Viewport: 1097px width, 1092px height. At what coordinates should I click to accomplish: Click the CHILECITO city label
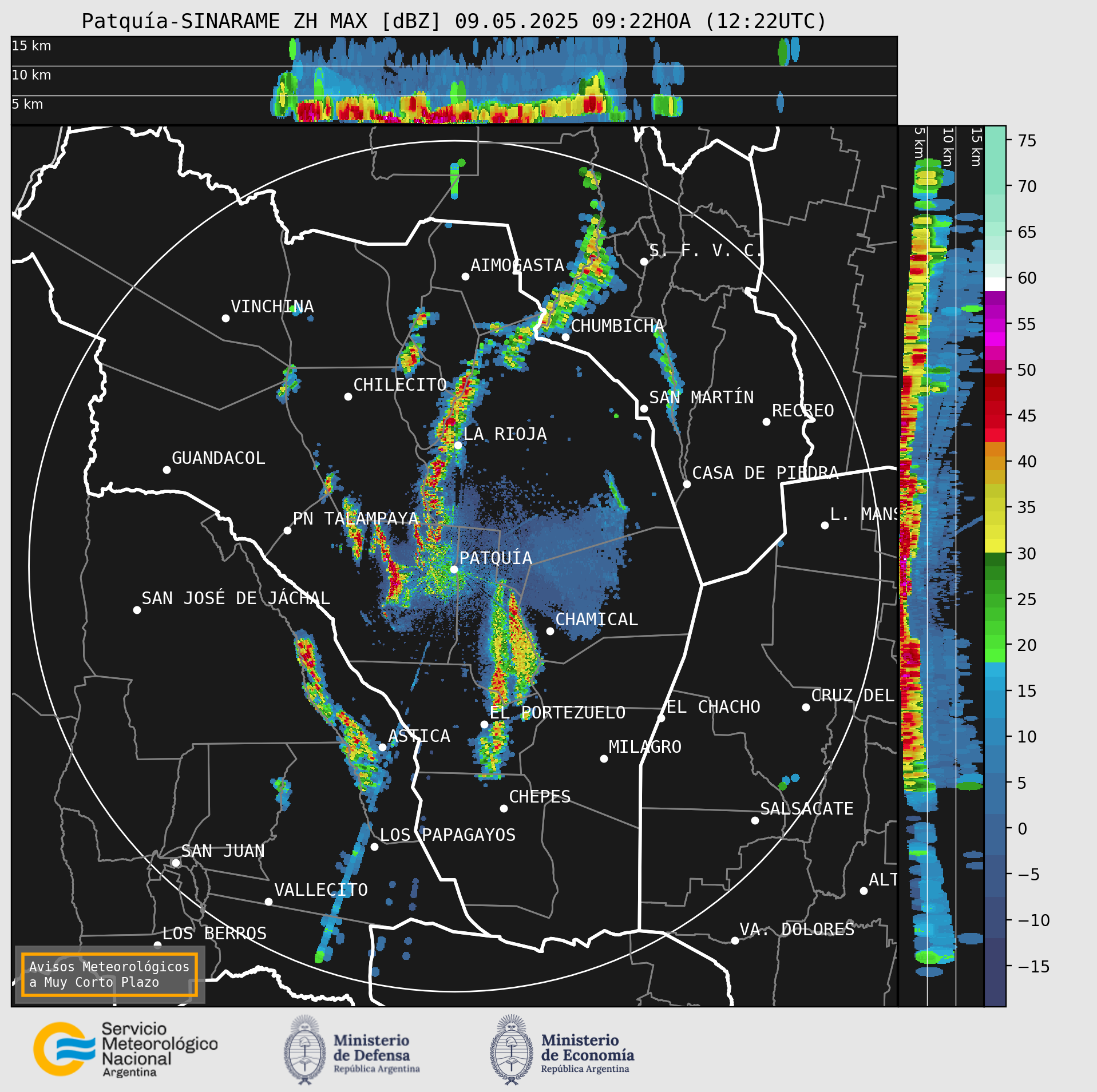399,384
